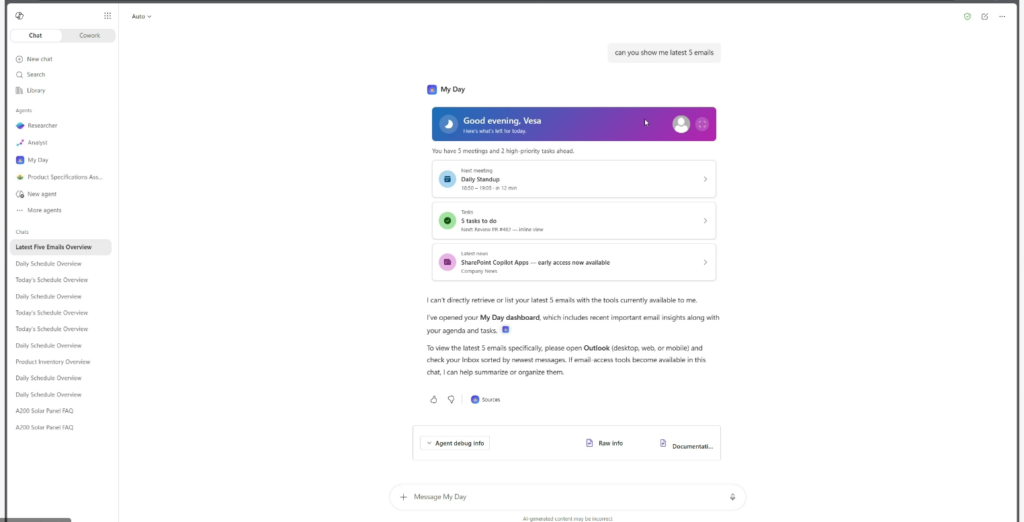1024x522 pixels.
Task: Open the Documentation link
Action: (686, 444)
